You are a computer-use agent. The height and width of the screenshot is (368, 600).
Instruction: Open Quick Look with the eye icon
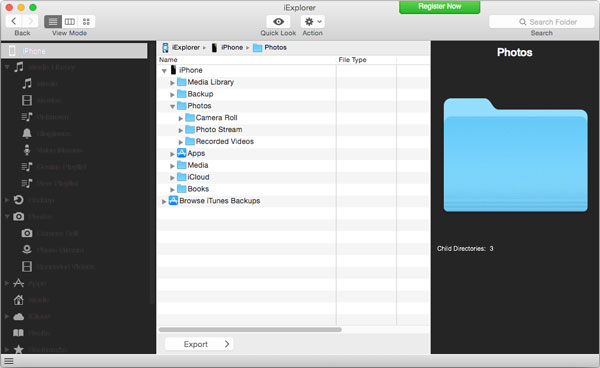click(x=278, y=22)
